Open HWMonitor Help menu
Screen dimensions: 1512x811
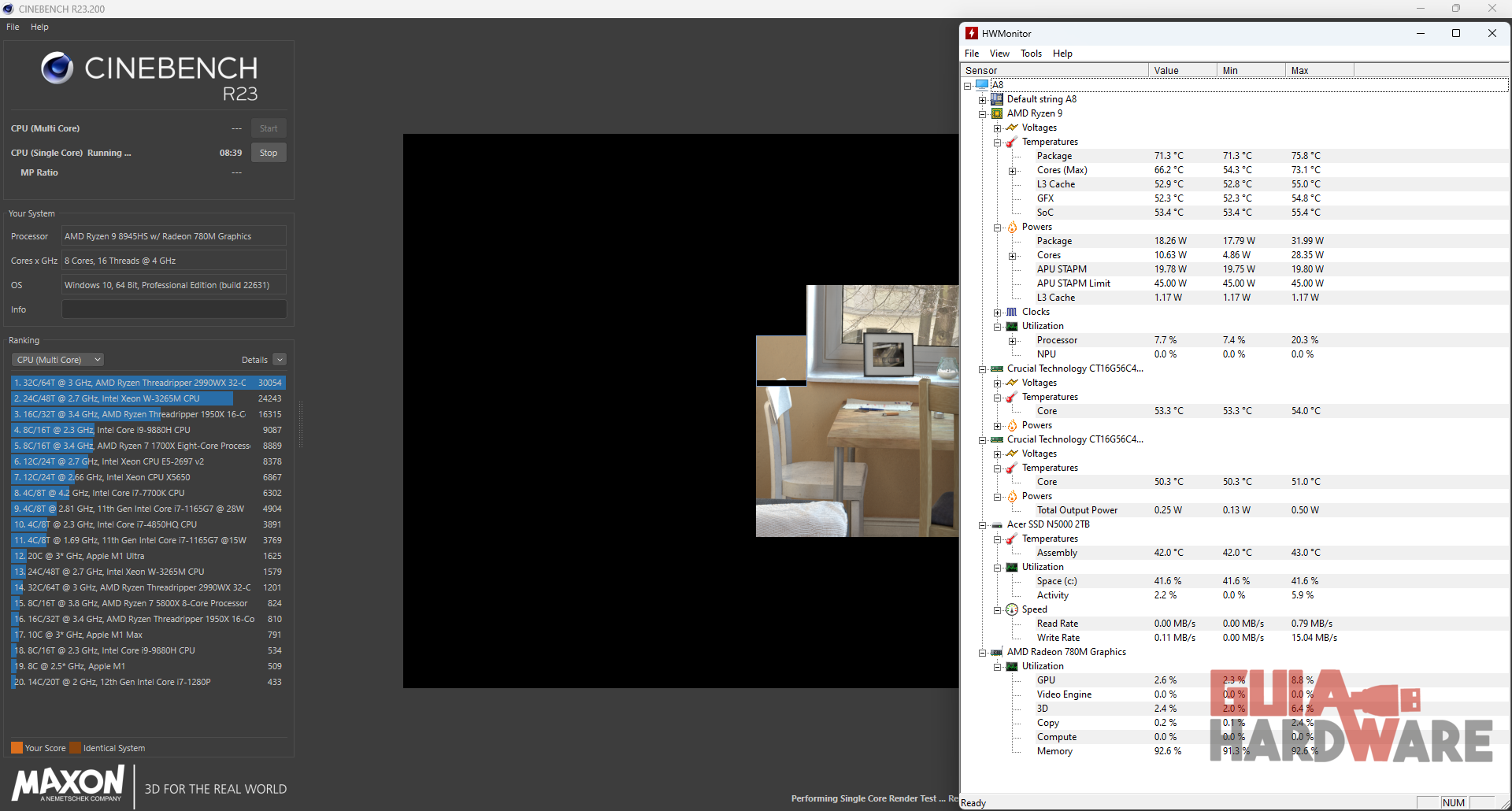[1062, 54]
